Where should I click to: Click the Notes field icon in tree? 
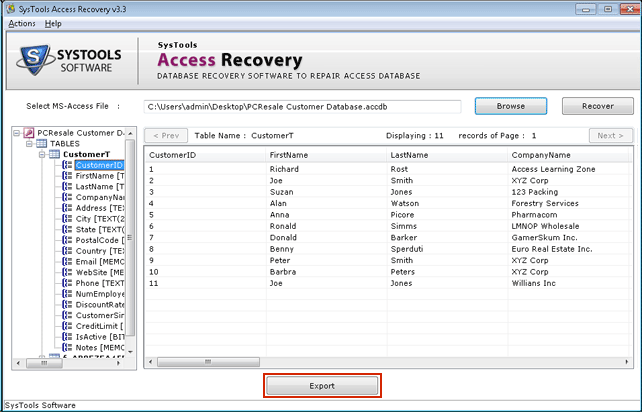pos(67,347)
